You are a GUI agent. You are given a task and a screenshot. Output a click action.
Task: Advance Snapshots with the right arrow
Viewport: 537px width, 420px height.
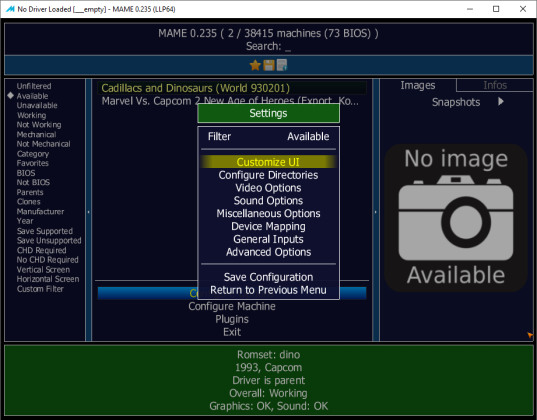(501, 102)
